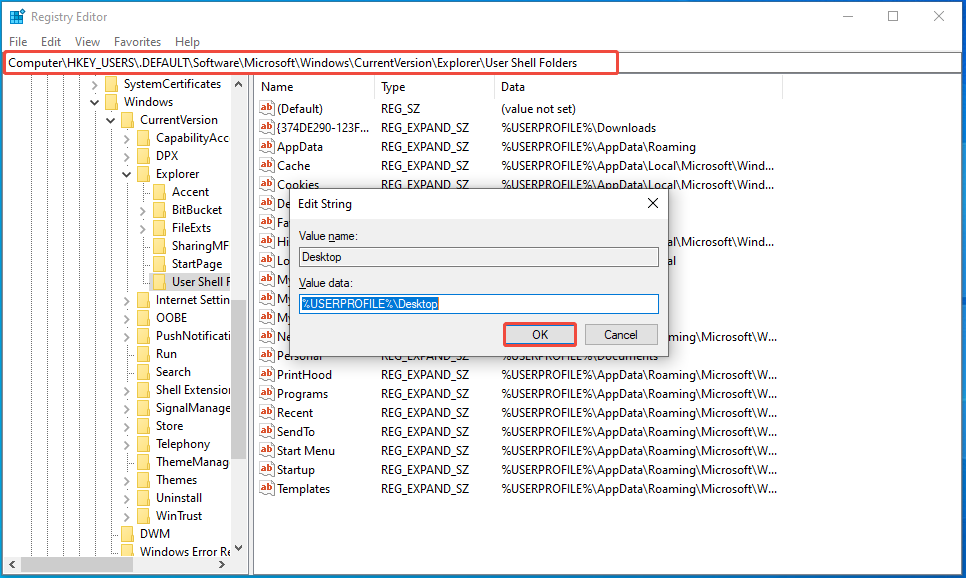Click the Value data input field
Viewport: 966px width, 578px height.
(x=479, y=304)
